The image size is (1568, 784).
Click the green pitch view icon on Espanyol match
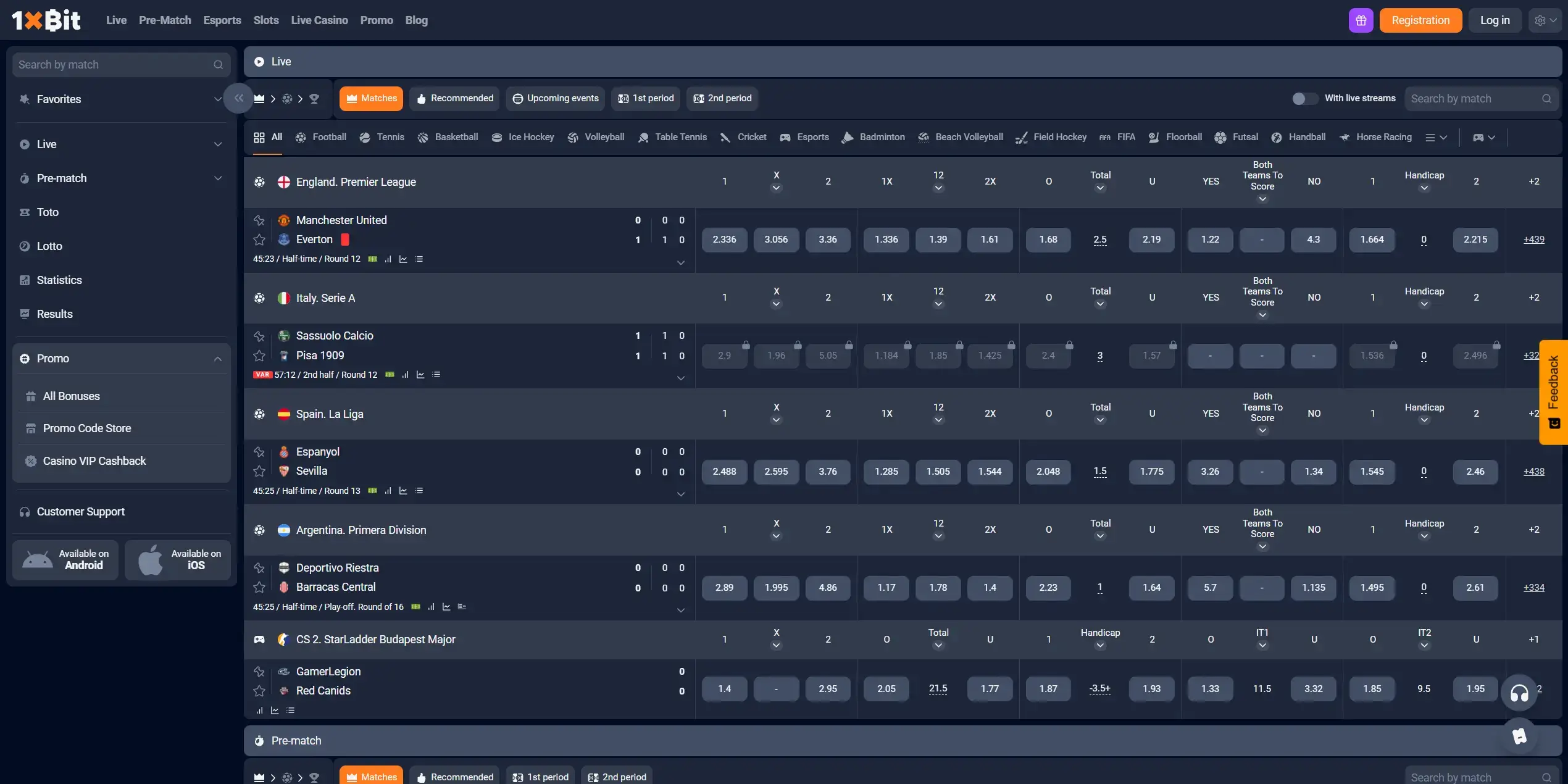coord(373,491)
